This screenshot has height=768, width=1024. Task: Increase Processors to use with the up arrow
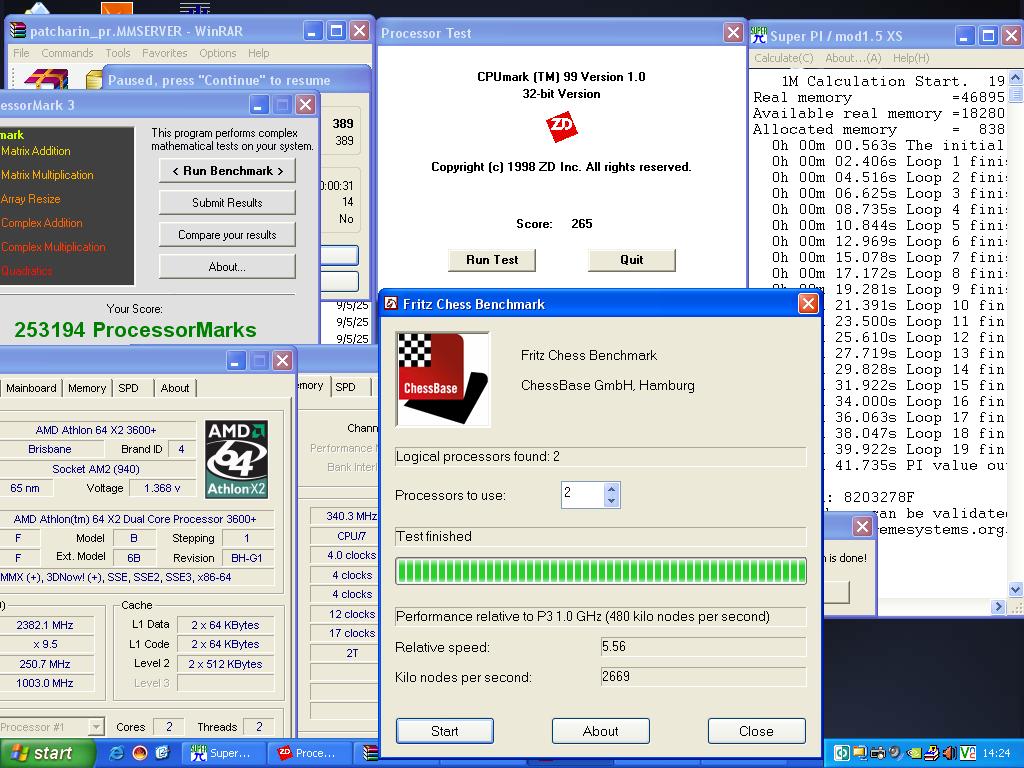611,488
